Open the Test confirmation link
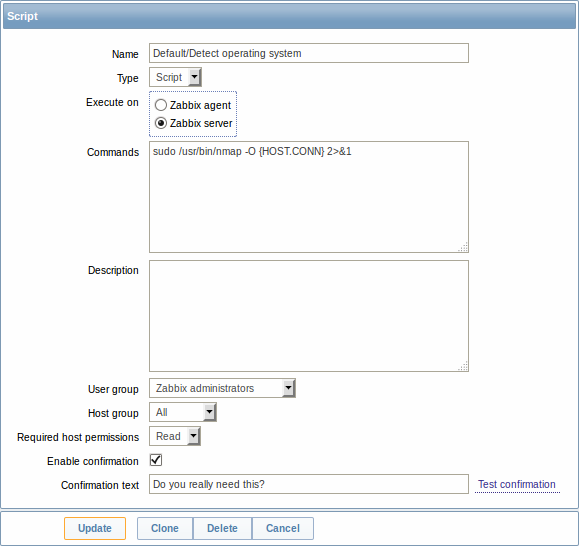The image size is (579, 546). pos(517,484)
